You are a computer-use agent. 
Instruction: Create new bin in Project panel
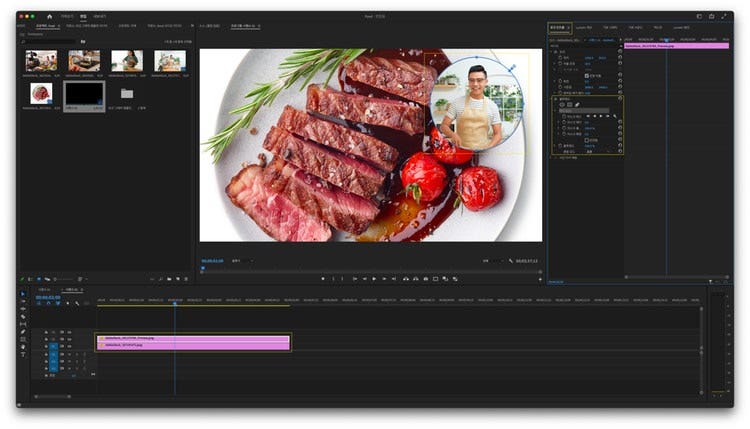(x=169, y=279)
